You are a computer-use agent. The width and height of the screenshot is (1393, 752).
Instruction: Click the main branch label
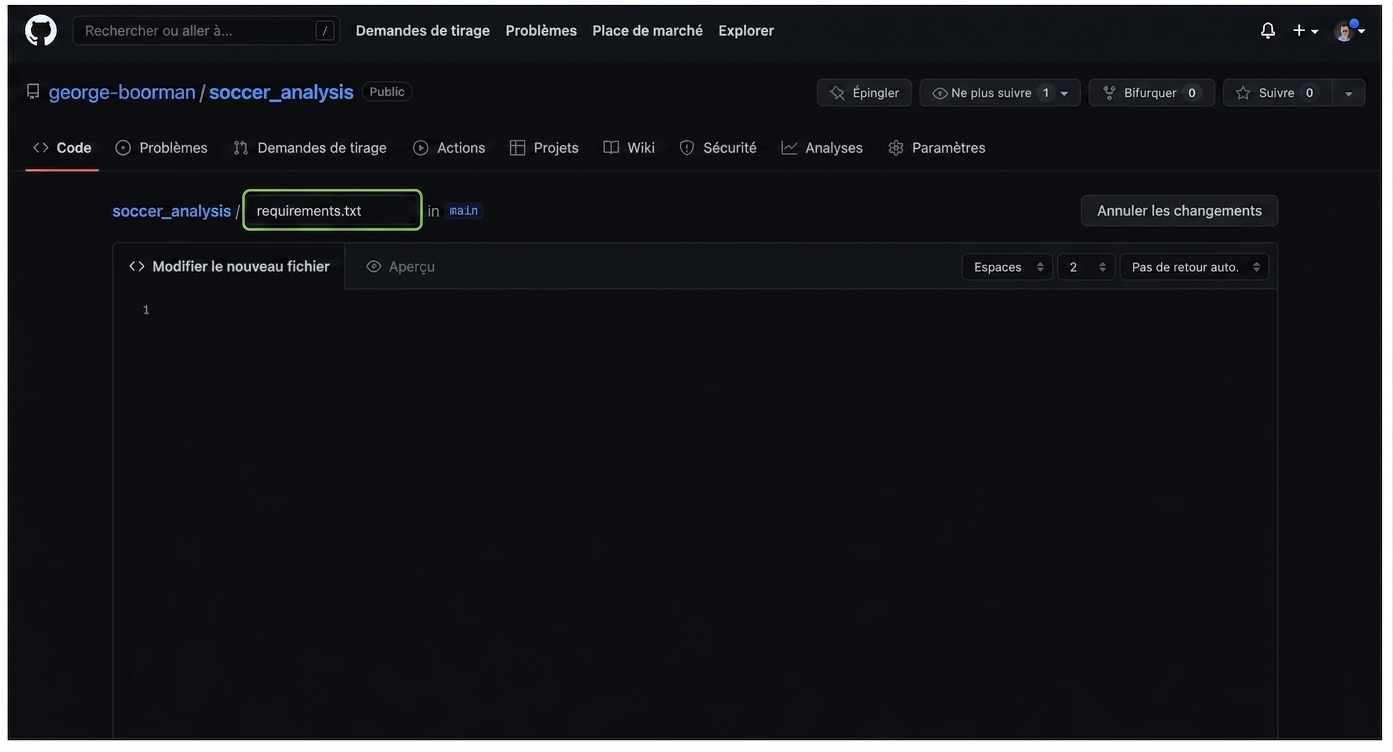tap(464, 211)
